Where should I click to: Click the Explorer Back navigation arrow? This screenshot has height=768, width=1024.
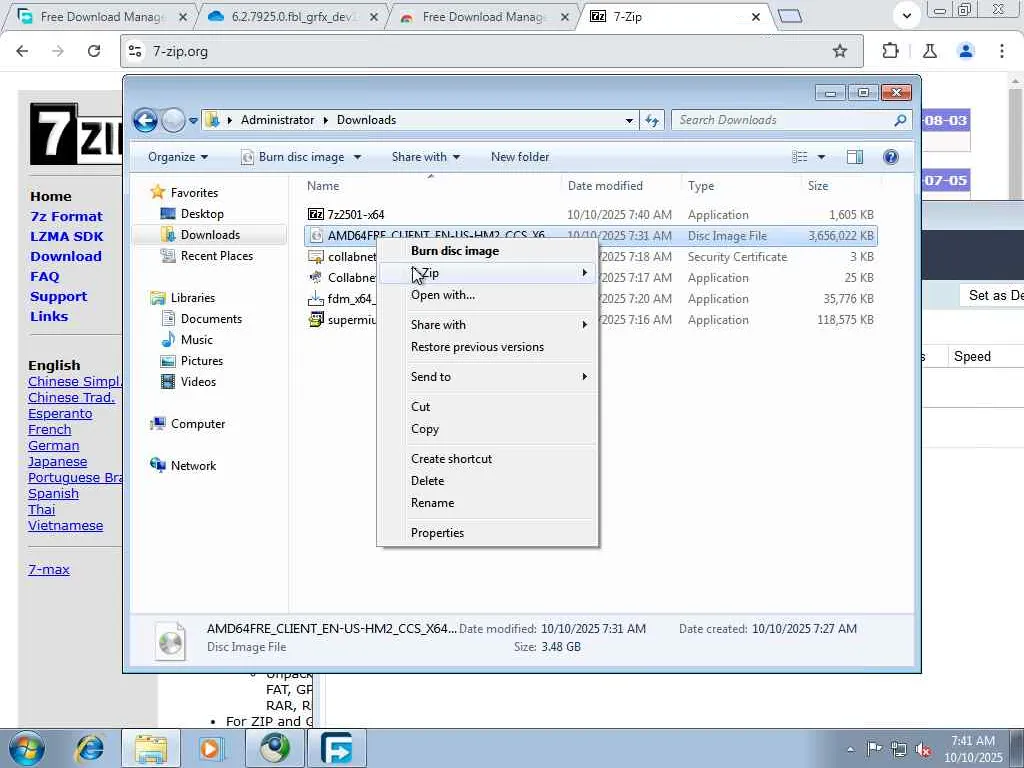pyautogui.click(x=146, y=120)
